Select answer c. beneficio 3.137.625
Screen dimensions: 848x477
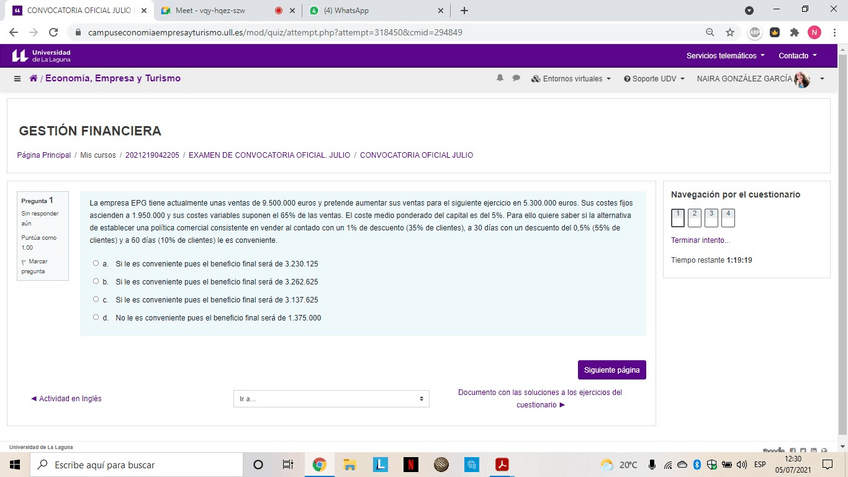[96, 299]
